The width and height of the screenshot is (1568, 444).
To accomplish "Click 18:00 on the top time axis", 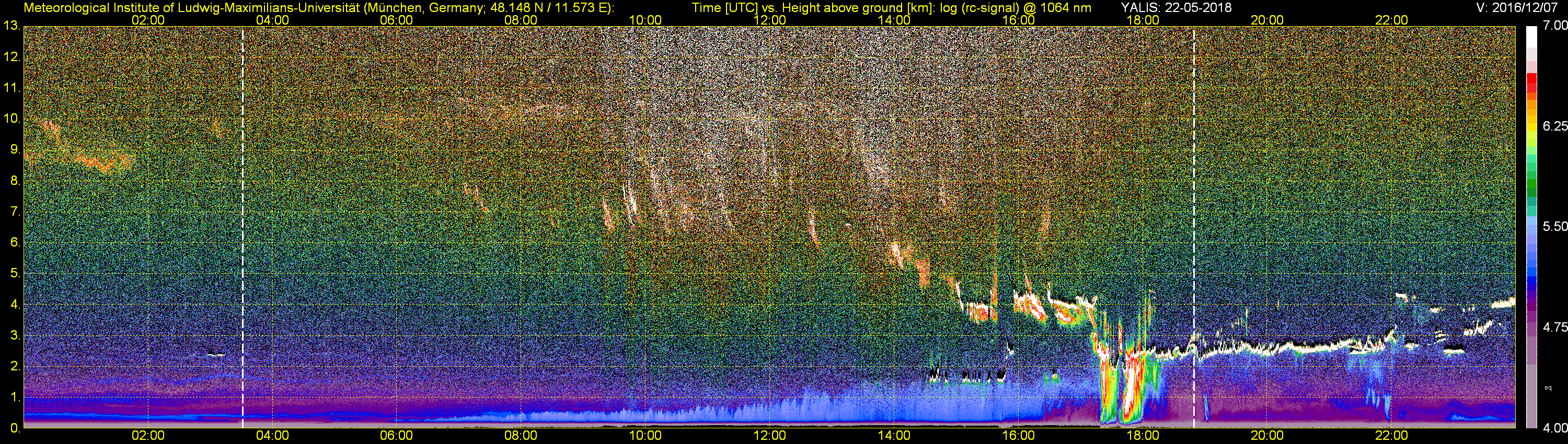I will pos(1143,20).
